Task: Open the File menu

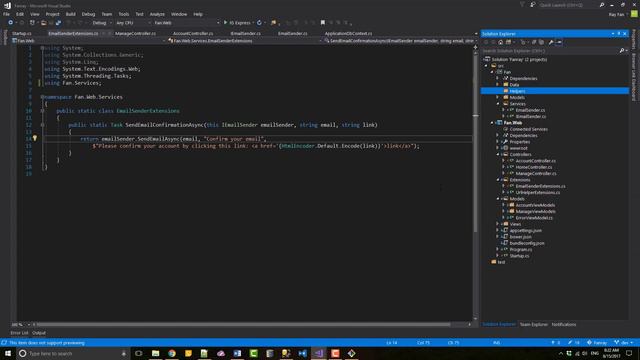Action: (x=7, y=14)
